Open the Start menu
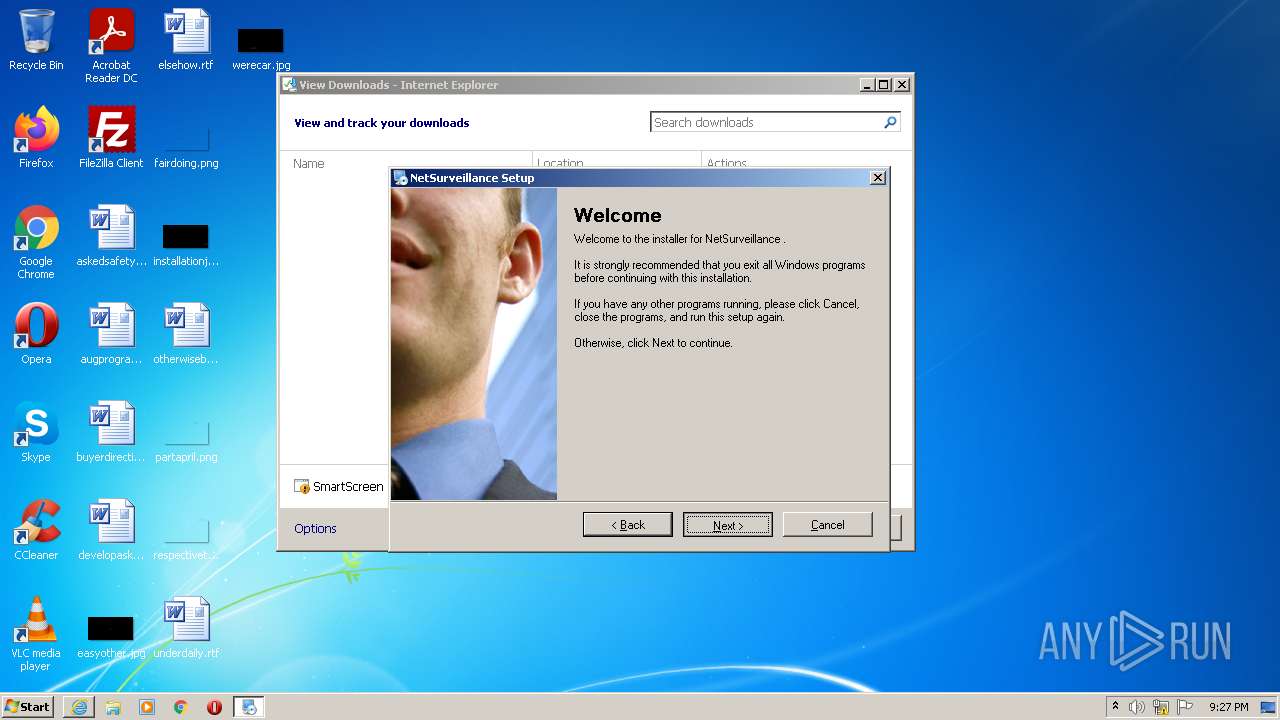The height and width of the screenshot is (720, 1280). pos(28,707)
